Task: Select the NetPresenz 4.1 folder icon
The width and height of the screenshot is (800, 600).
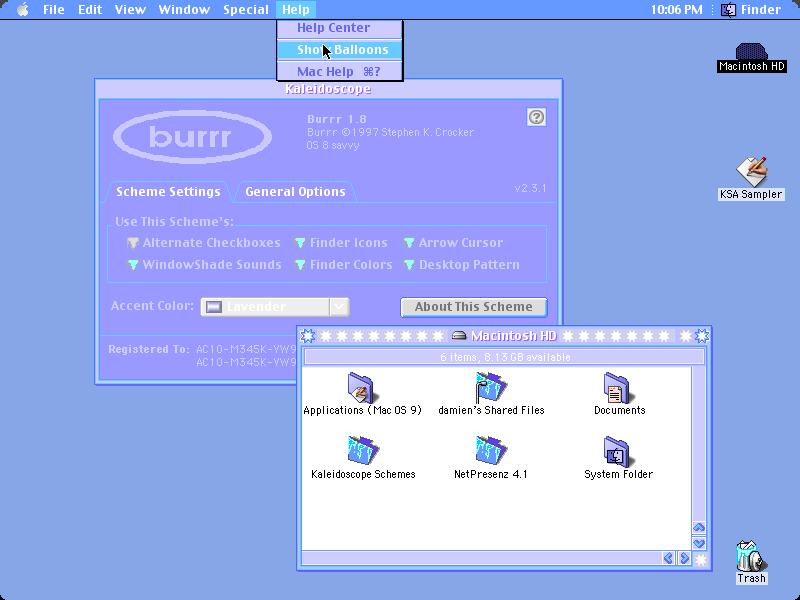Action: tap(490, 451)
